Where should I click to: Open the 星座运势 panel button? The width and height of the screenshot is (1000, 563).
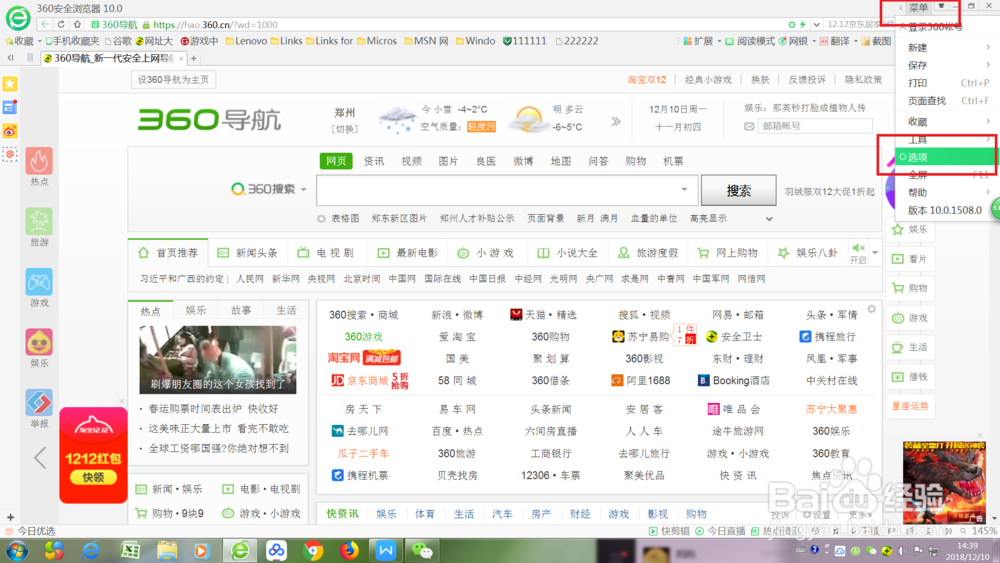coord(910,406)
